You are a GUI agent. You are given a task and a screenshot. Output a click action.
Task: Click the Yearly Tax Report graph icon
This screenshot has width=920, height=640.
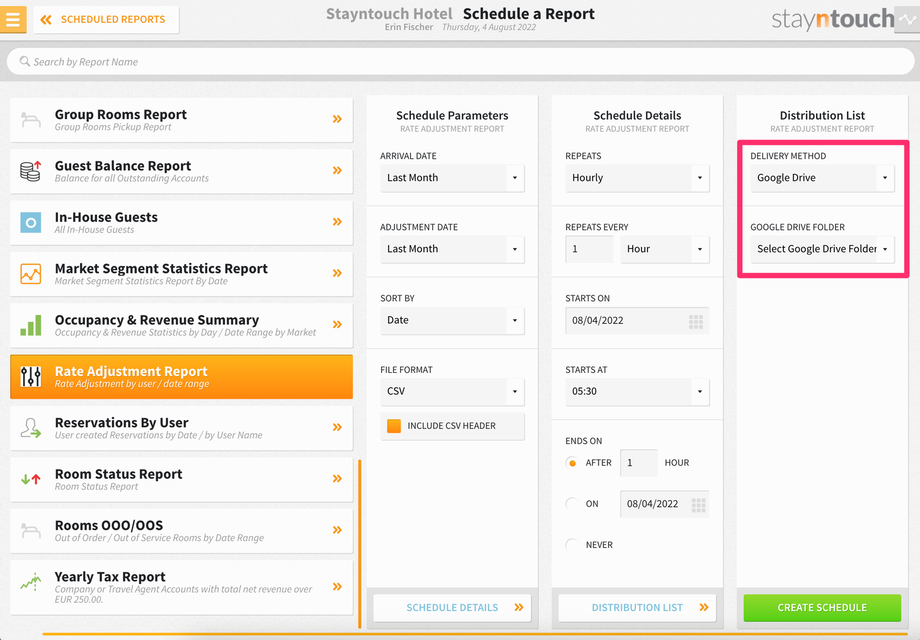pyautogui.click(x=31, y=581)
